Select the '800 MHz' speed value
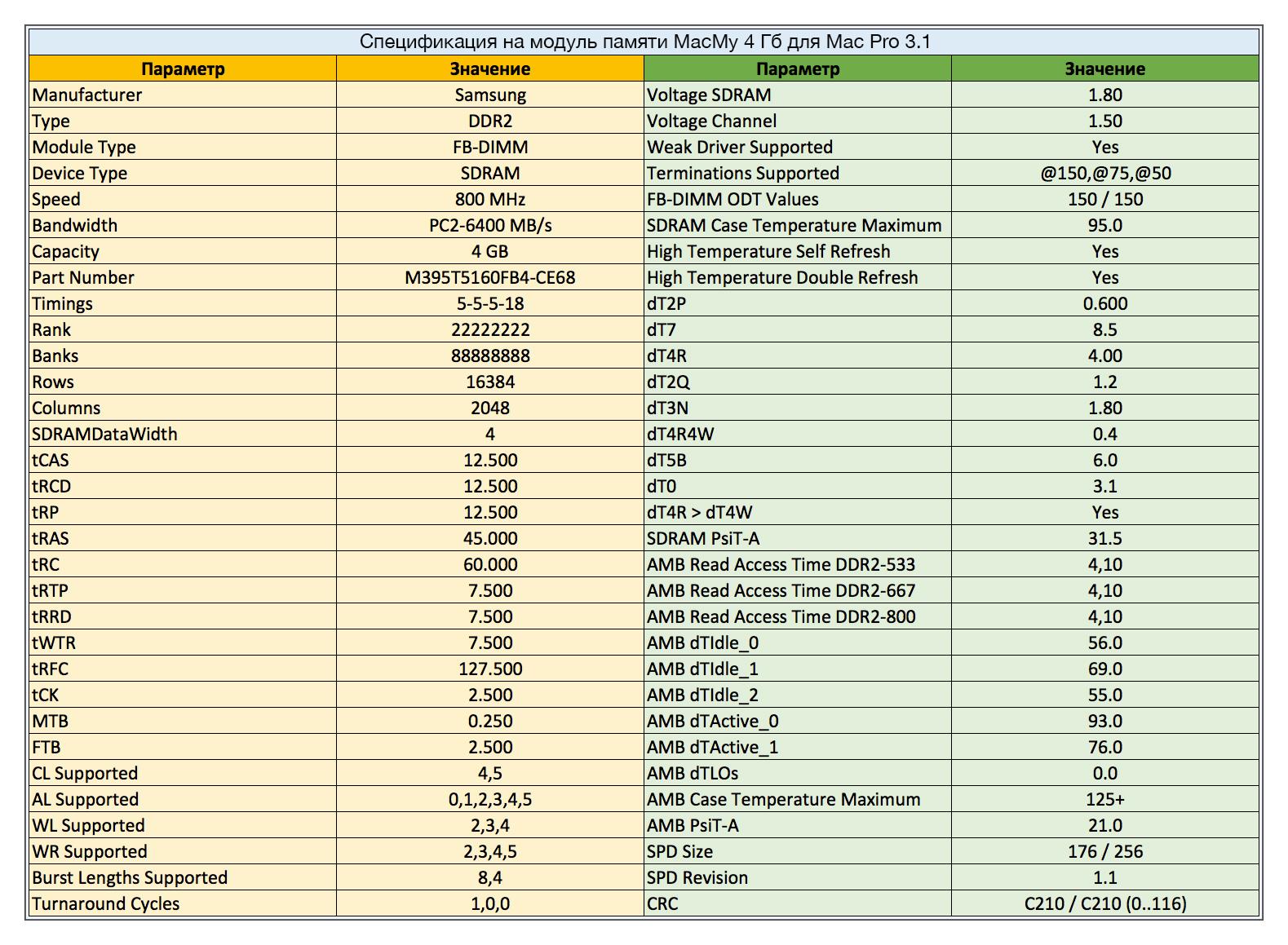This screenshot has height=945, width=1288. [490, 199]
